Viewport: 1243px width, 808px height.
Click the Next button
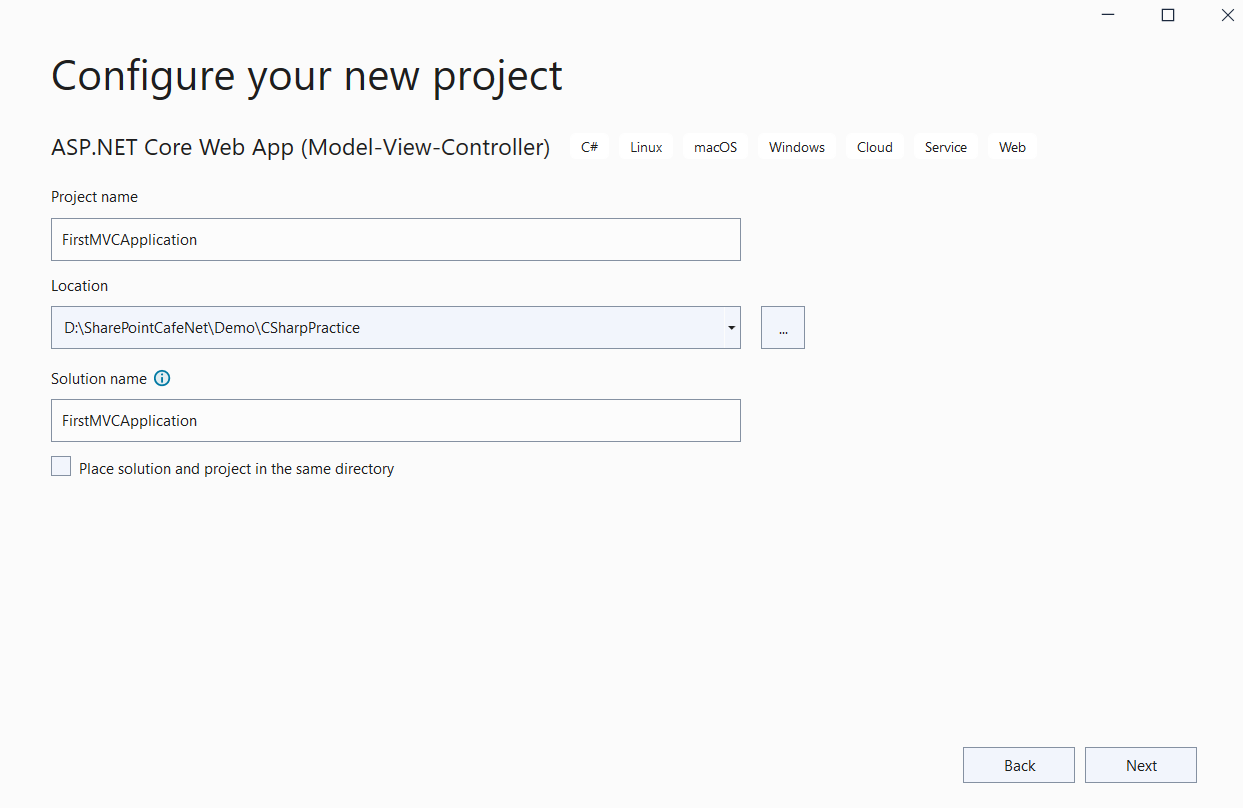coord(1141,765)
